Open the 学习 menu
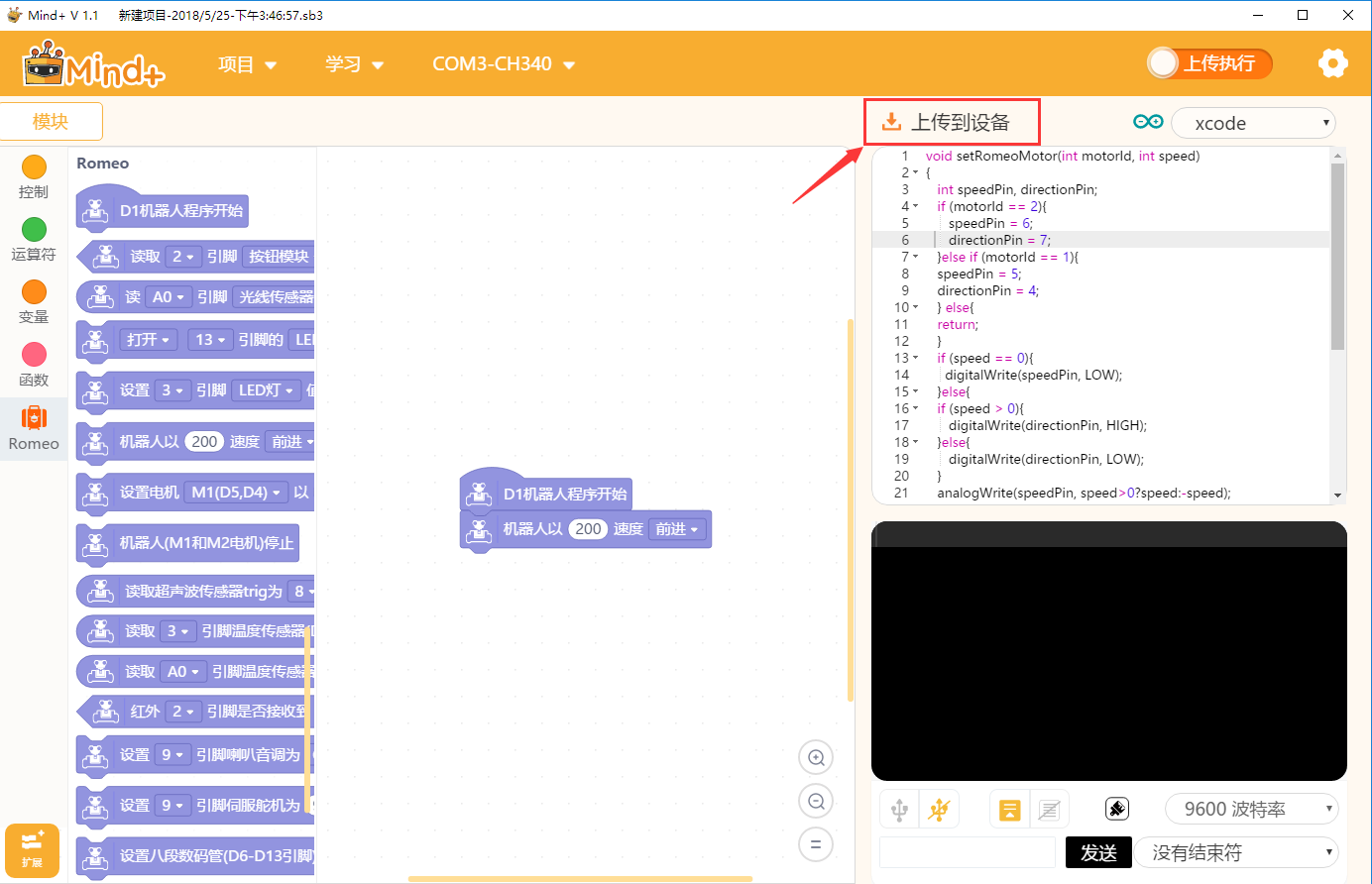The height and width of the screenshot is (884, 1372). click(354, 64)
